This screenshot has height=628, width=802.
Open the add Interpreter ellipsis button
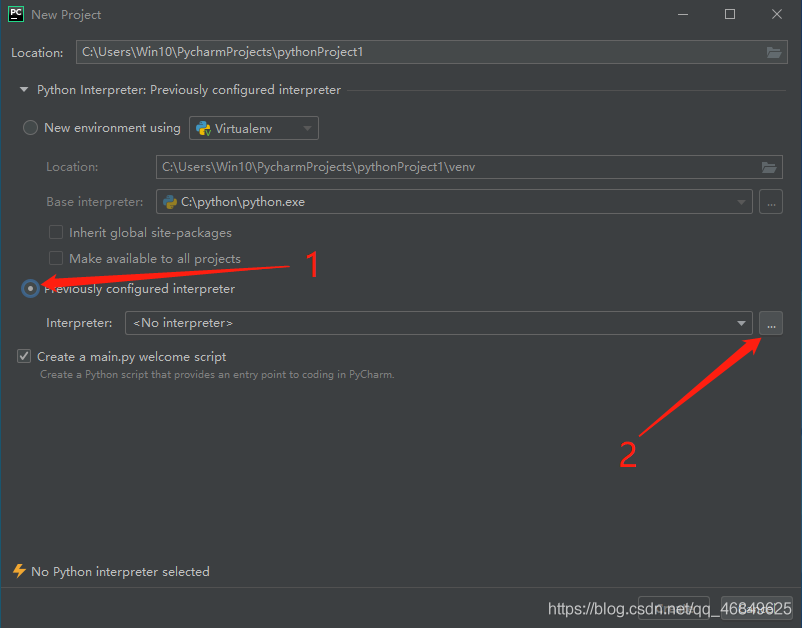tap(771, 323)
